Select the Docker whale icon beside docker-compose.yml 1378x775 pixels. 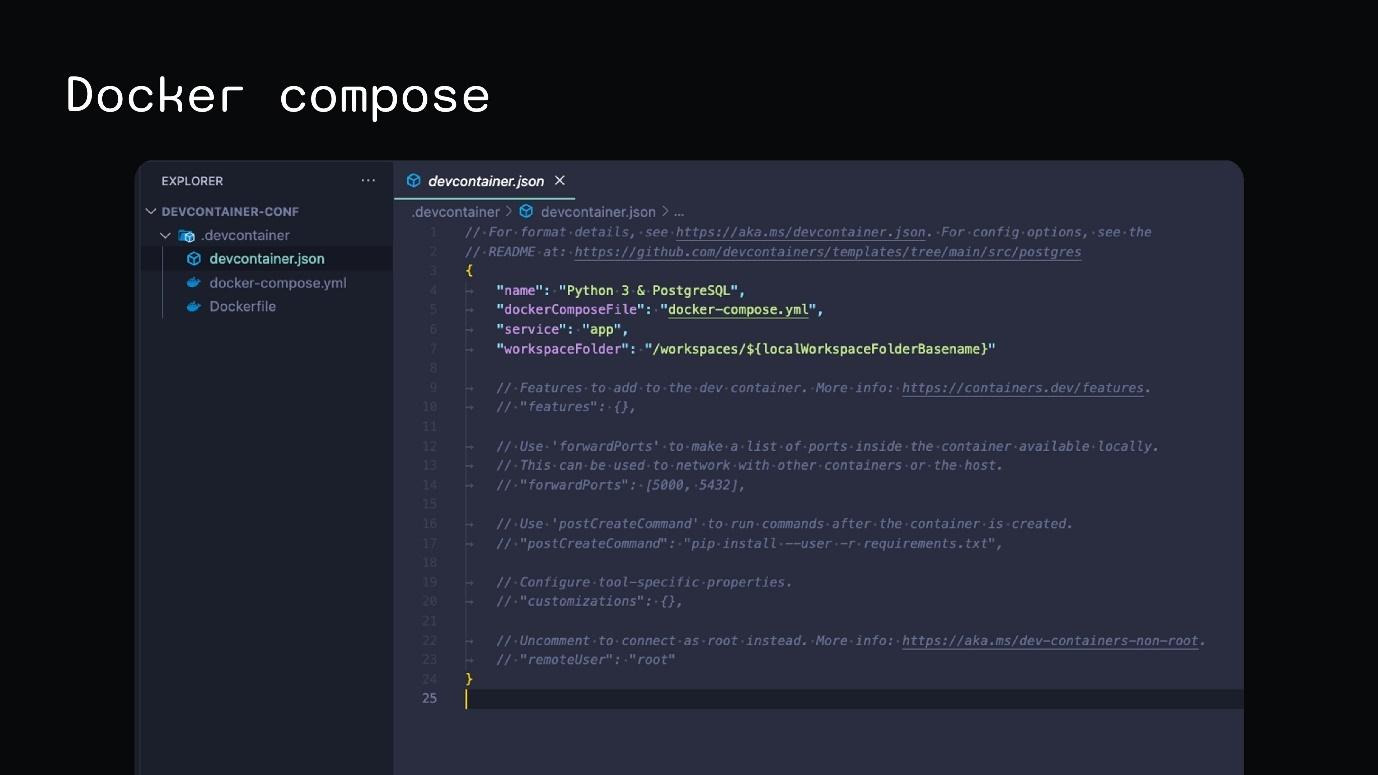[194, 282]
